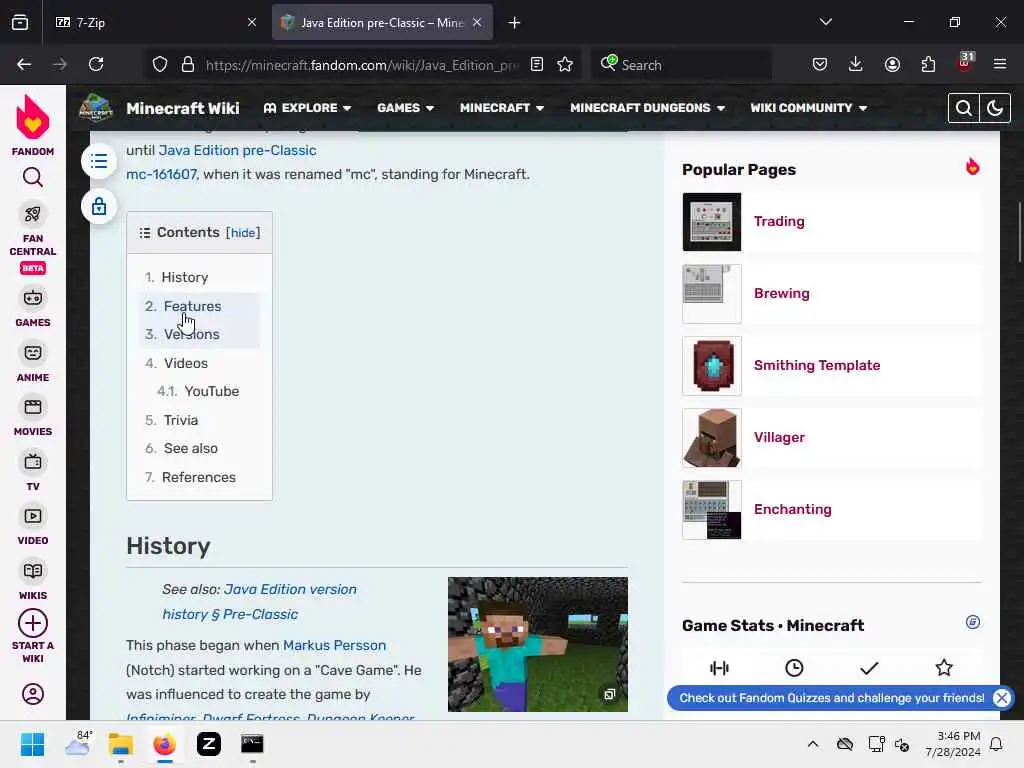
Task: Open Fandom sidebar search icon
Action: pos(33,177)
